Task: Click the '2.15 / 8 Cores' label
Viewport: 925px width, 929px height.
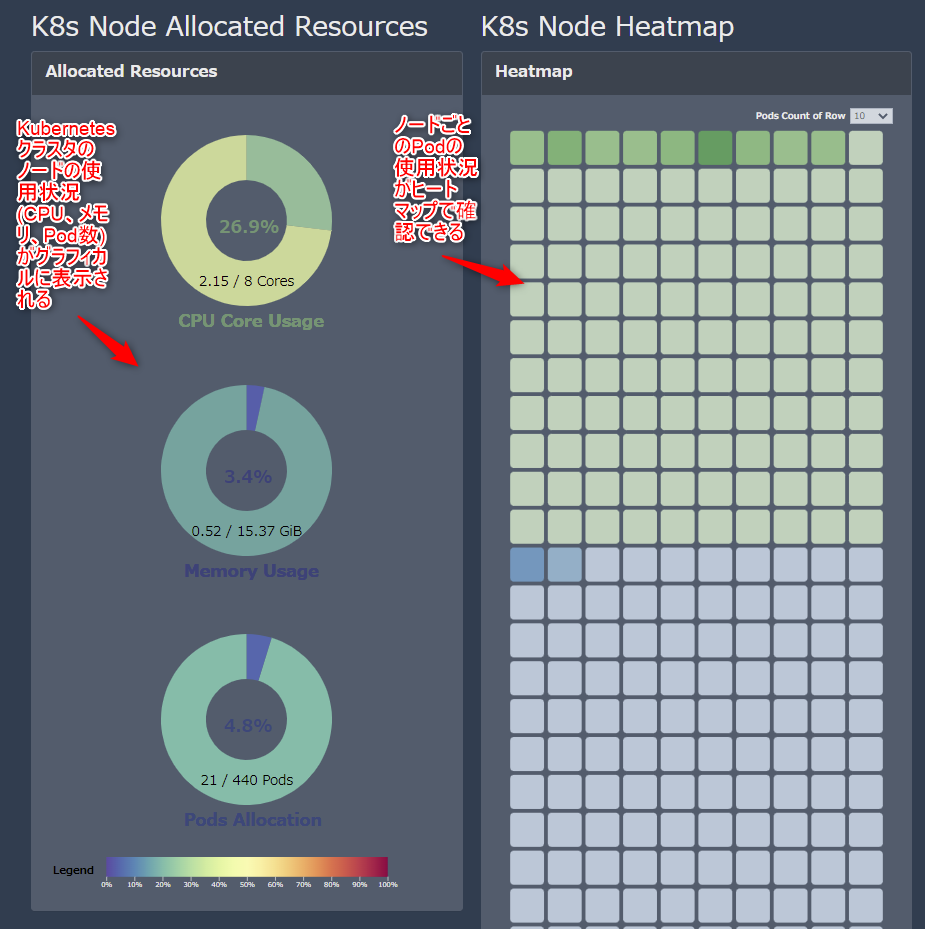Action: tap(247, 281)
